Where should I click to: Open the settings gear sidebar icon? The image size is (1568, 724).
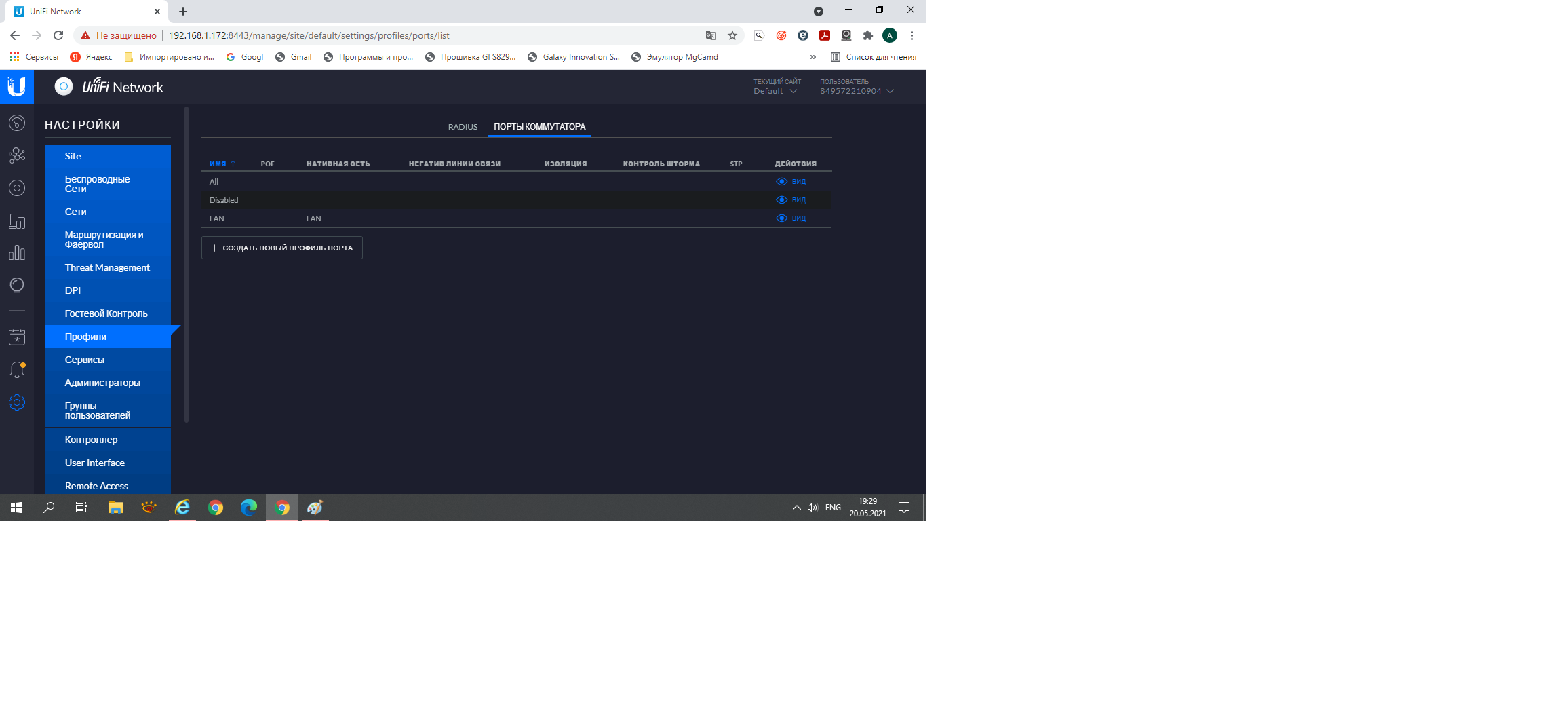click(x=17, y=402)
